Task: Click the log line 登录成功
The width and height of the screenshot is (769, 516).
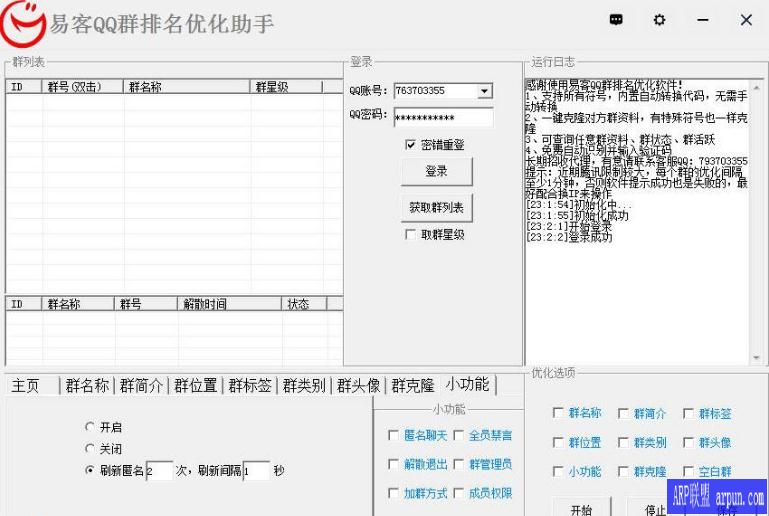Action: [x=569, y=237]
